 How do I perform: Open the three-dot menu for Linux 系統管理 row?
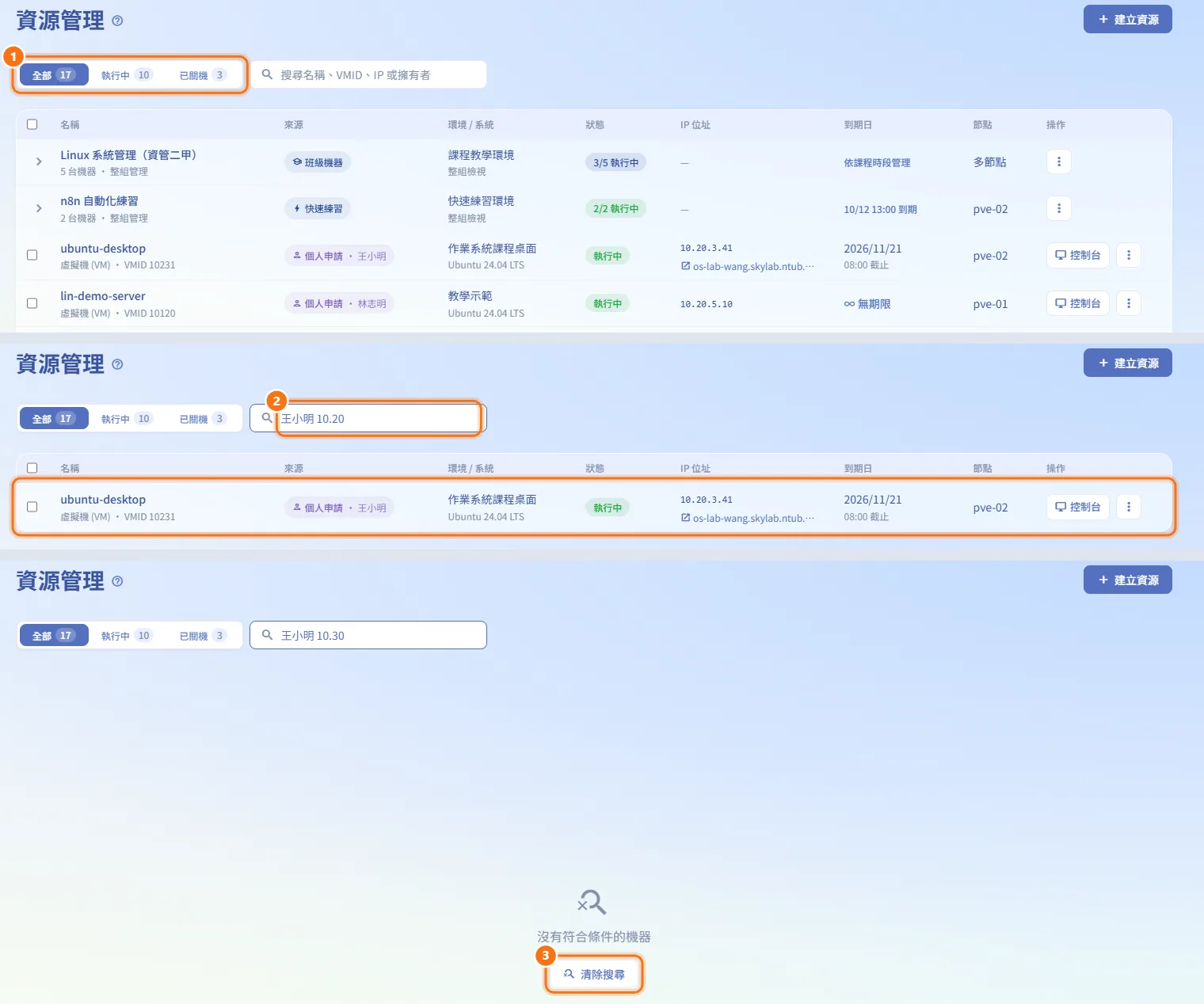click(x=1059, y=162)
